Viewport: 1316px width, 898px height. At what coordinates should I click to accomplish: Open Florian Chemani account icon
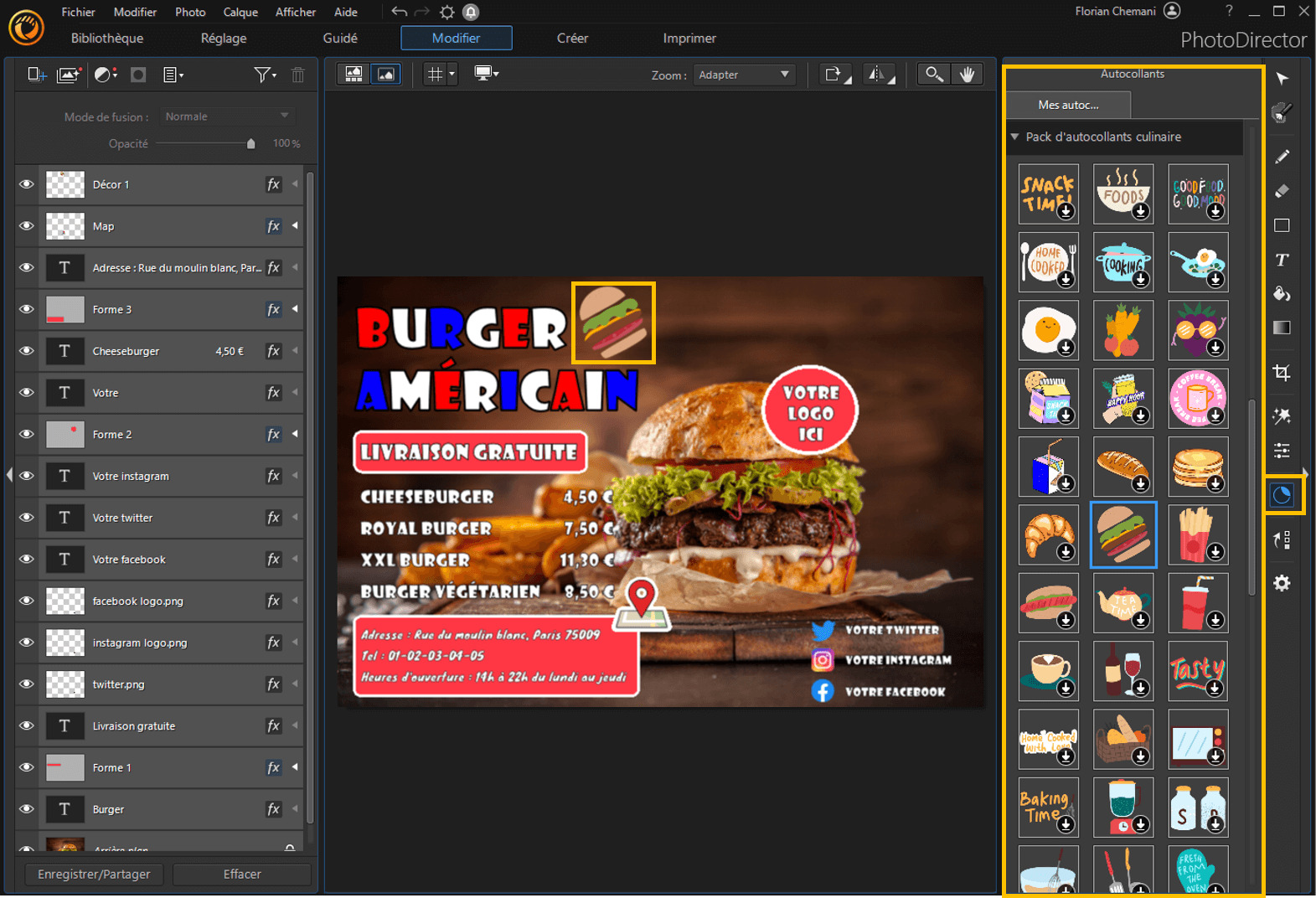tap(1172, 11)
